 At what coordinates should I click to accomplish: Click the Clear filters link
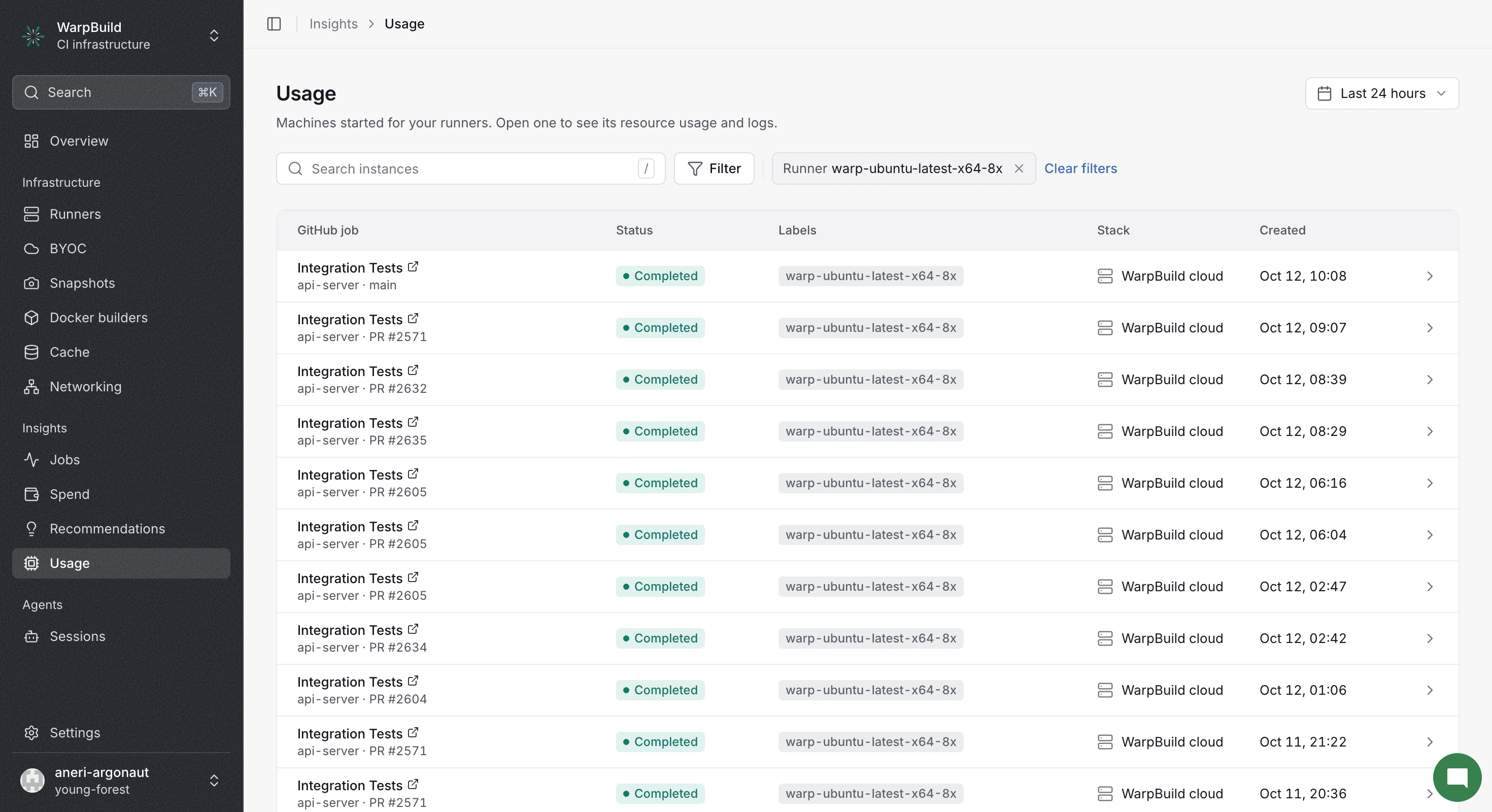tap(1081, 168)
